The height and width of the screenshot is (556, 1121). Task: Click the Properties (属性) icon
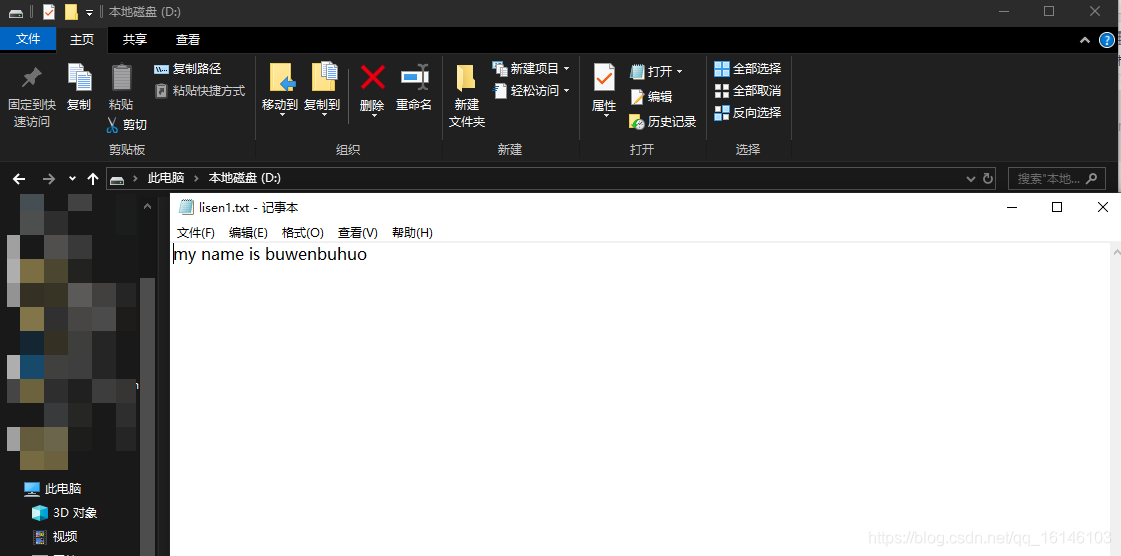pos(604,79)
